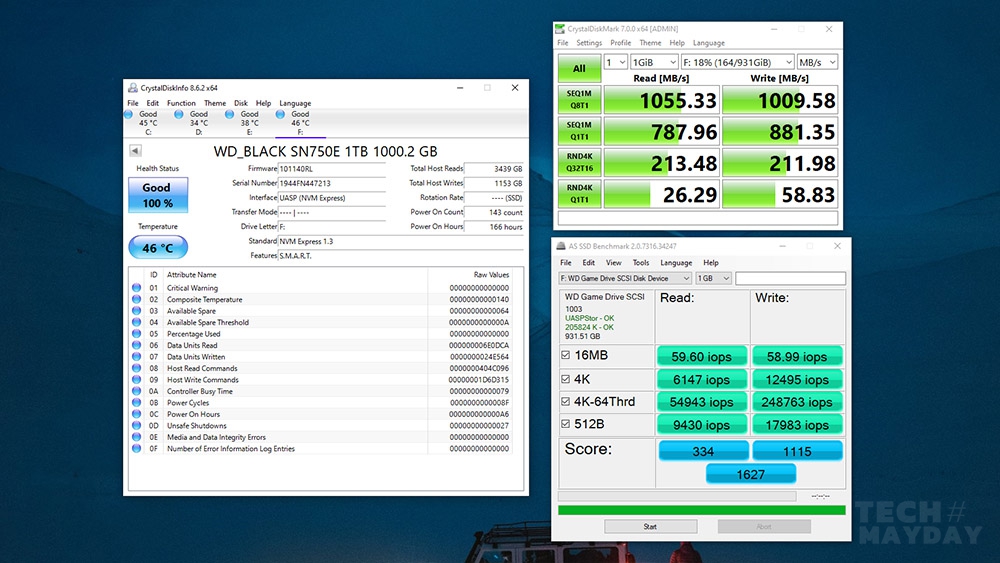Open the 1 GB size dropdown in AS SSD
The image size is (1000, 563).
[x=713, y=279]
